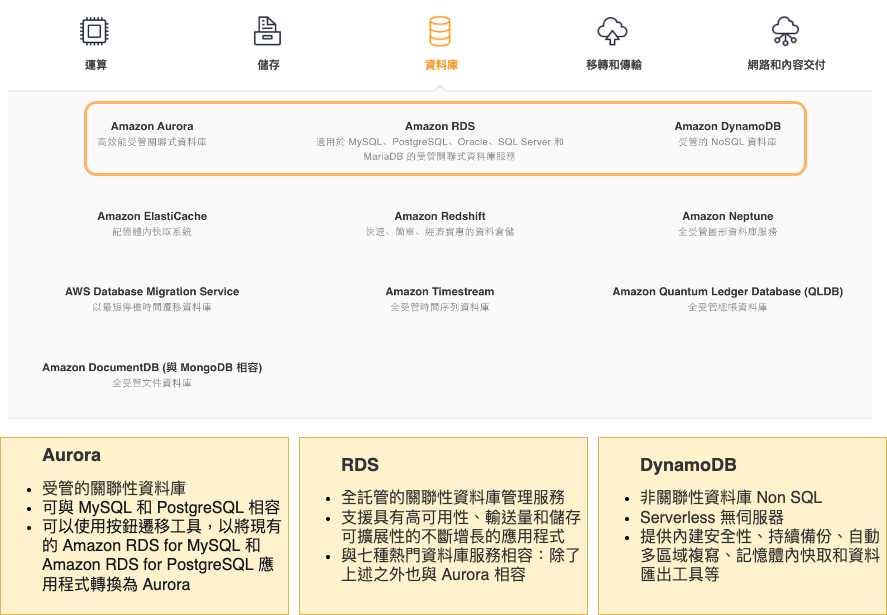Open Amazon ElastiCache details
Image resolution: width=887 pixels, height=615 pixels.
pyautogui.click(x=150, y=216)
